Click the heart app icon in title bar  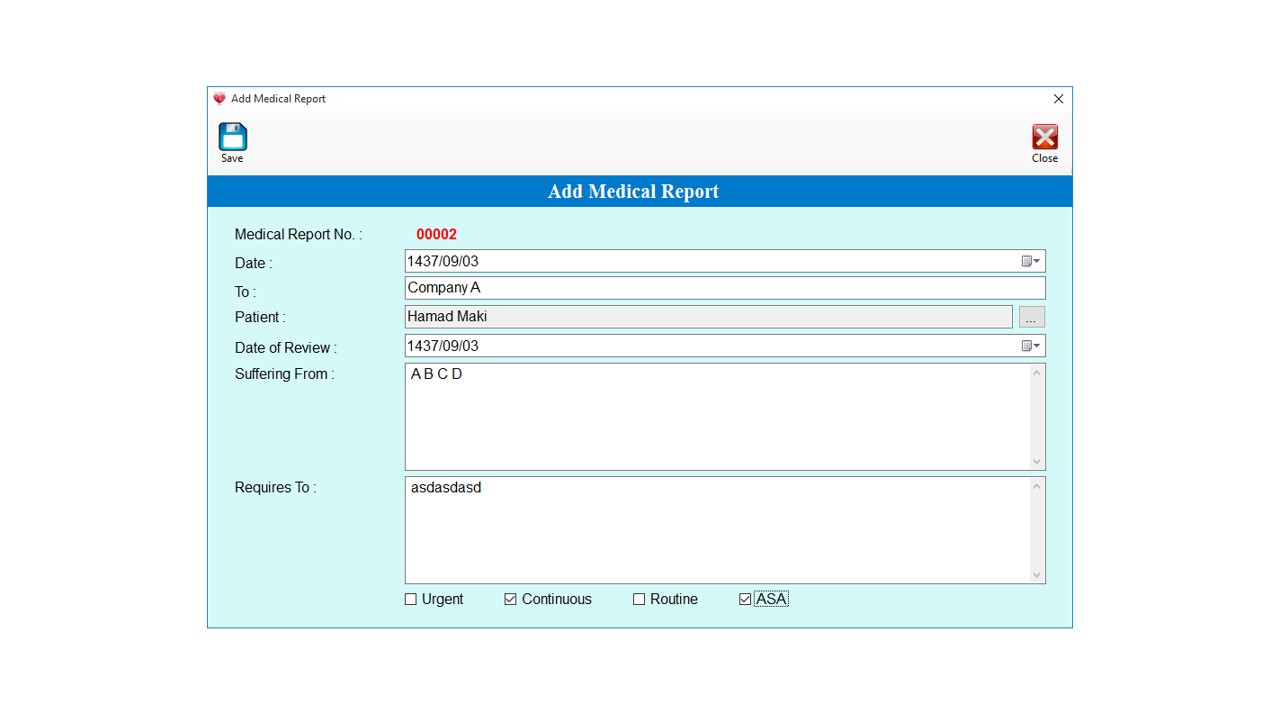pos(219,99)
